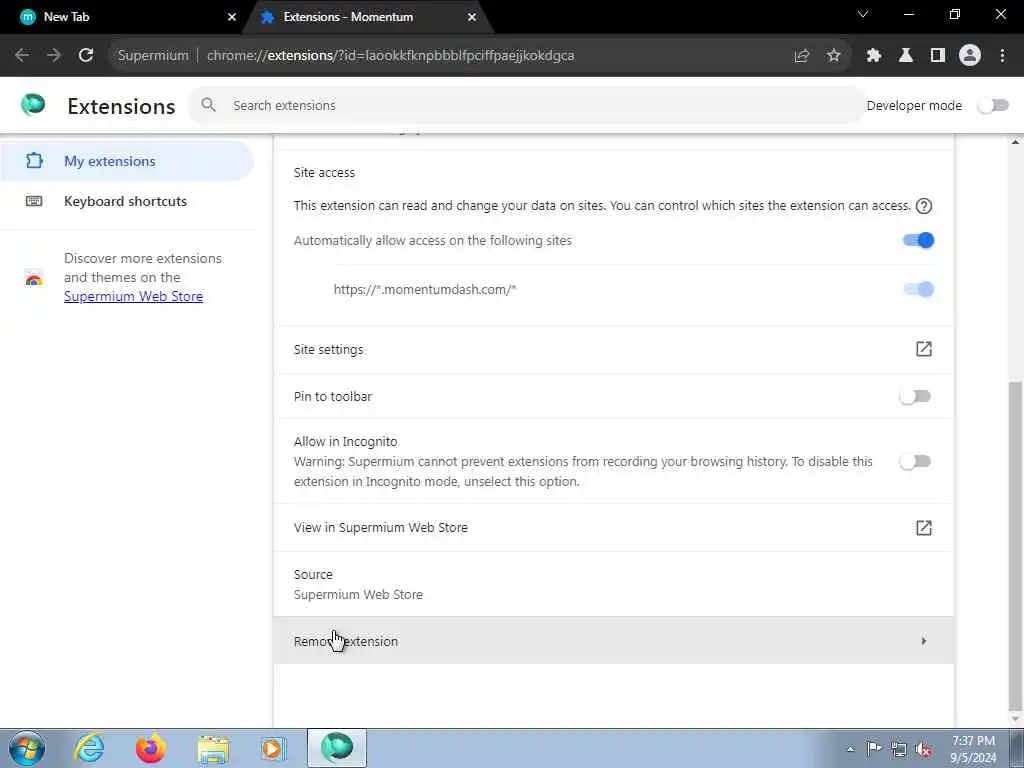The width and height of the screenshot is (1024, 768).
Task: Click the scrollbar up arrow
Action: point(1016,141)
